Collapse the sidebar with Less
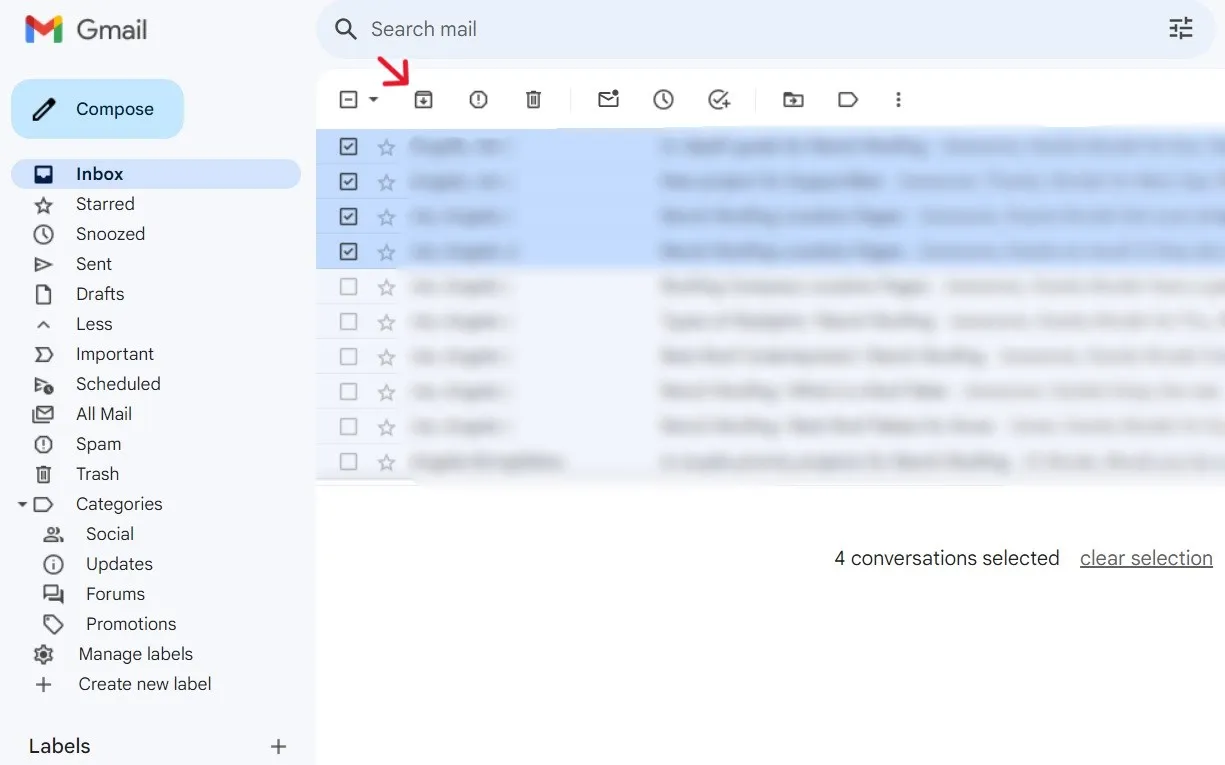Screen dimensions: 1225x765 [94, 323]
